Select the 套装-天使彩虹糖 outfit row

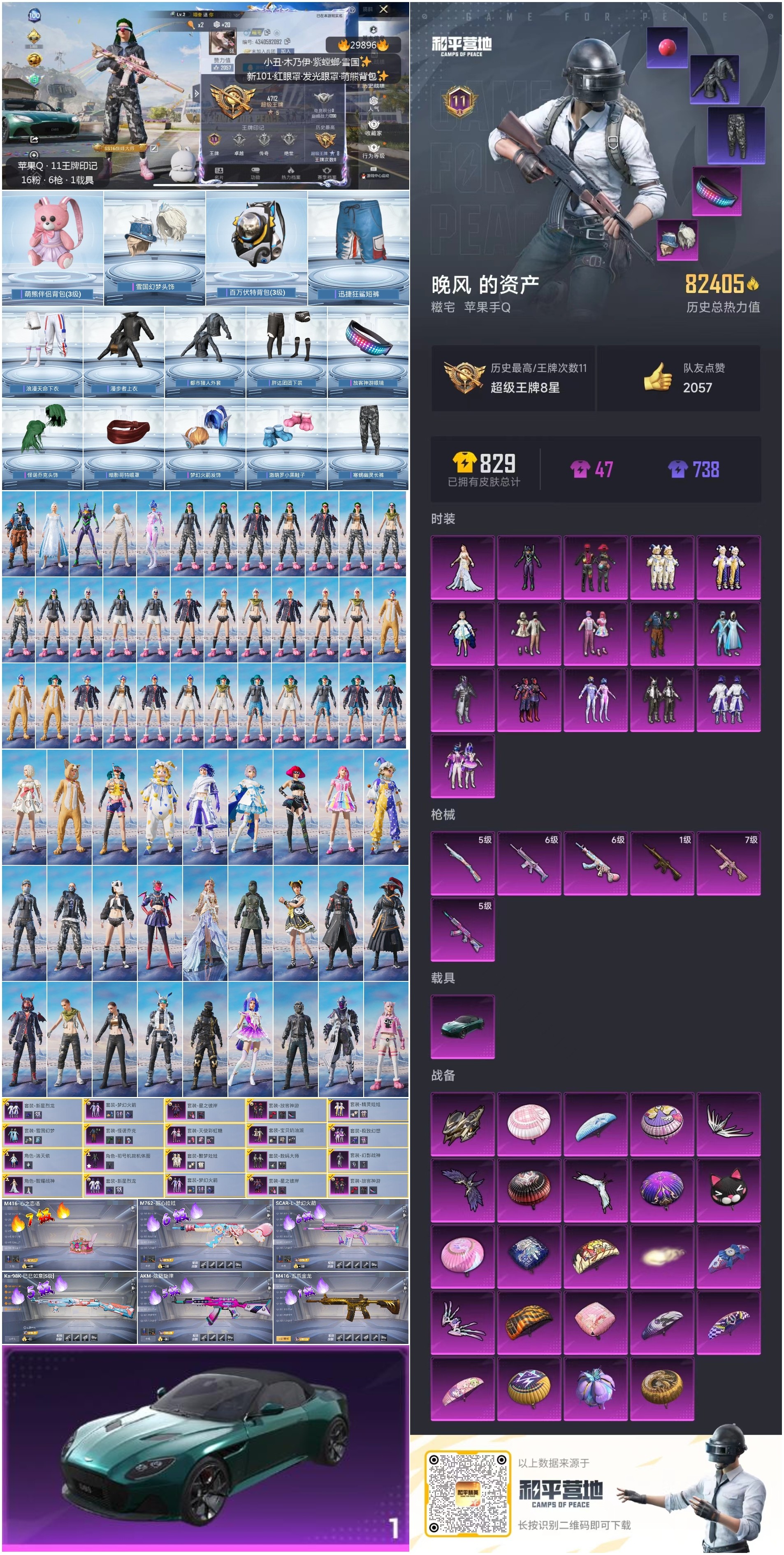(205, 1135)
